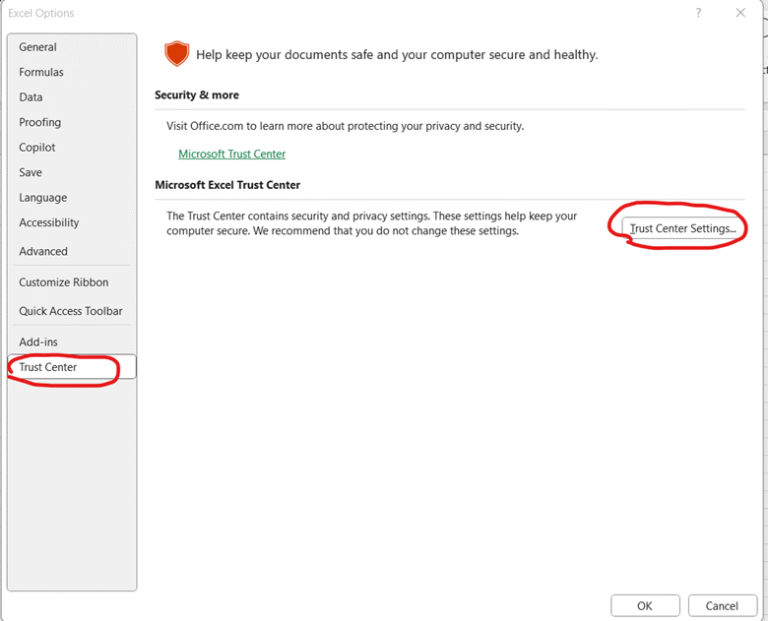Open Proofing settings
This screenshot has height=621, width=768.
pos(40,122)
